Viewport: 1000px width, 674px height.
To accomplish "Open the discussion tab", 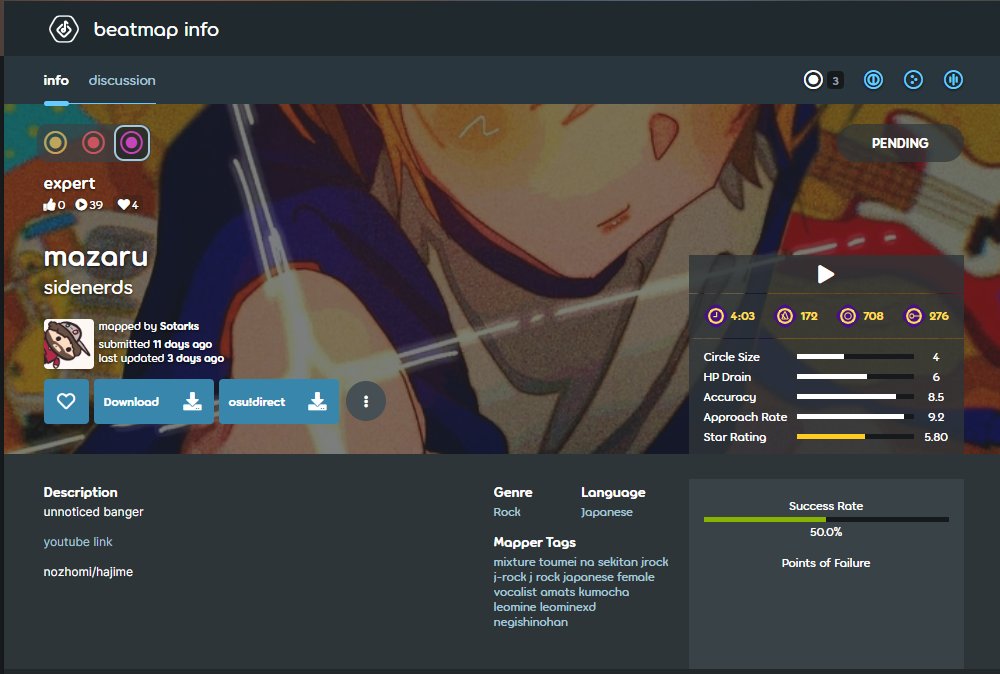I will click(122, 80).
